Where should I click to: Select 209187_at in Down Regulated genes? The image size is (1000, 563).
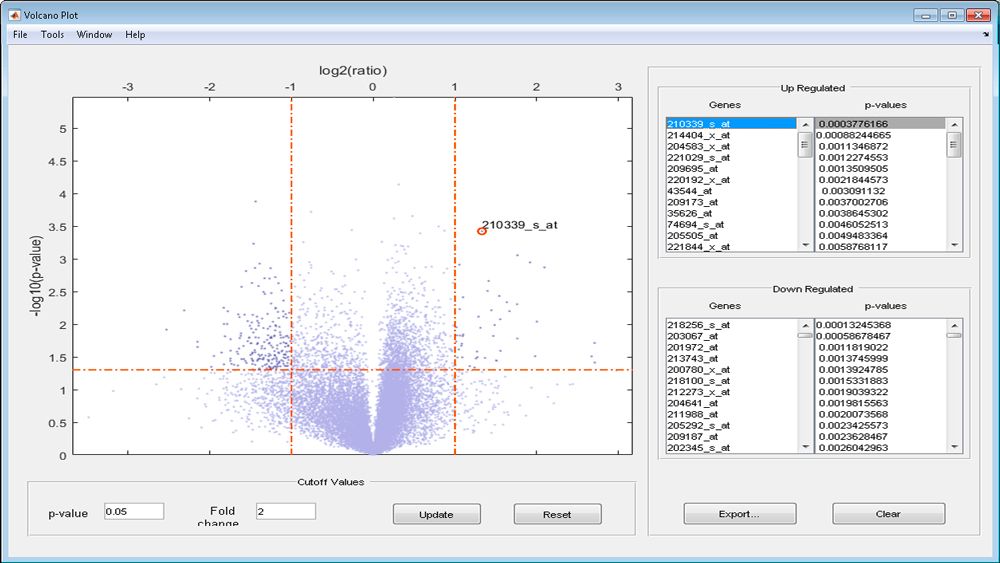[x=731, y=436]
